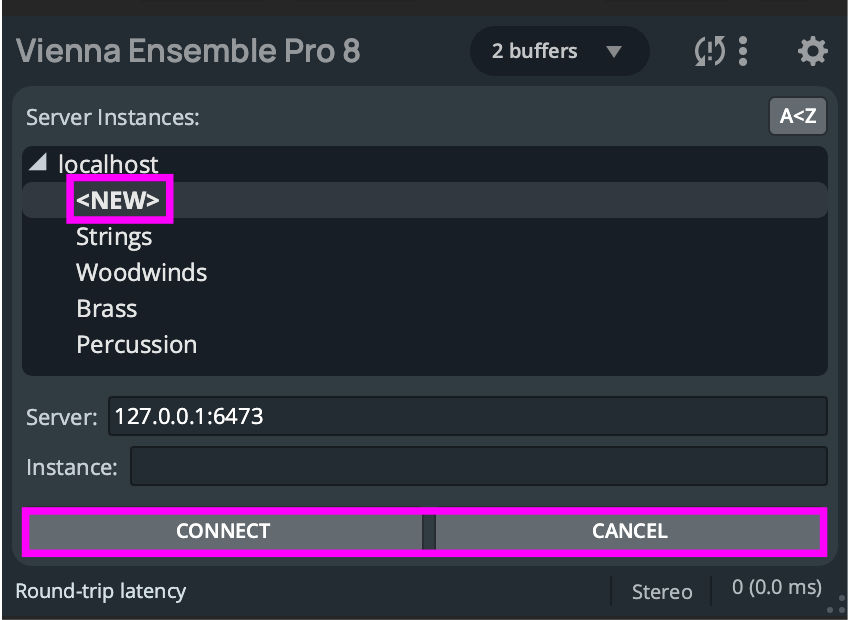Click the Stereo channel indicator
Image resolution: width=848 pixels, height=620 pixels.
click(x=661, y=592)
